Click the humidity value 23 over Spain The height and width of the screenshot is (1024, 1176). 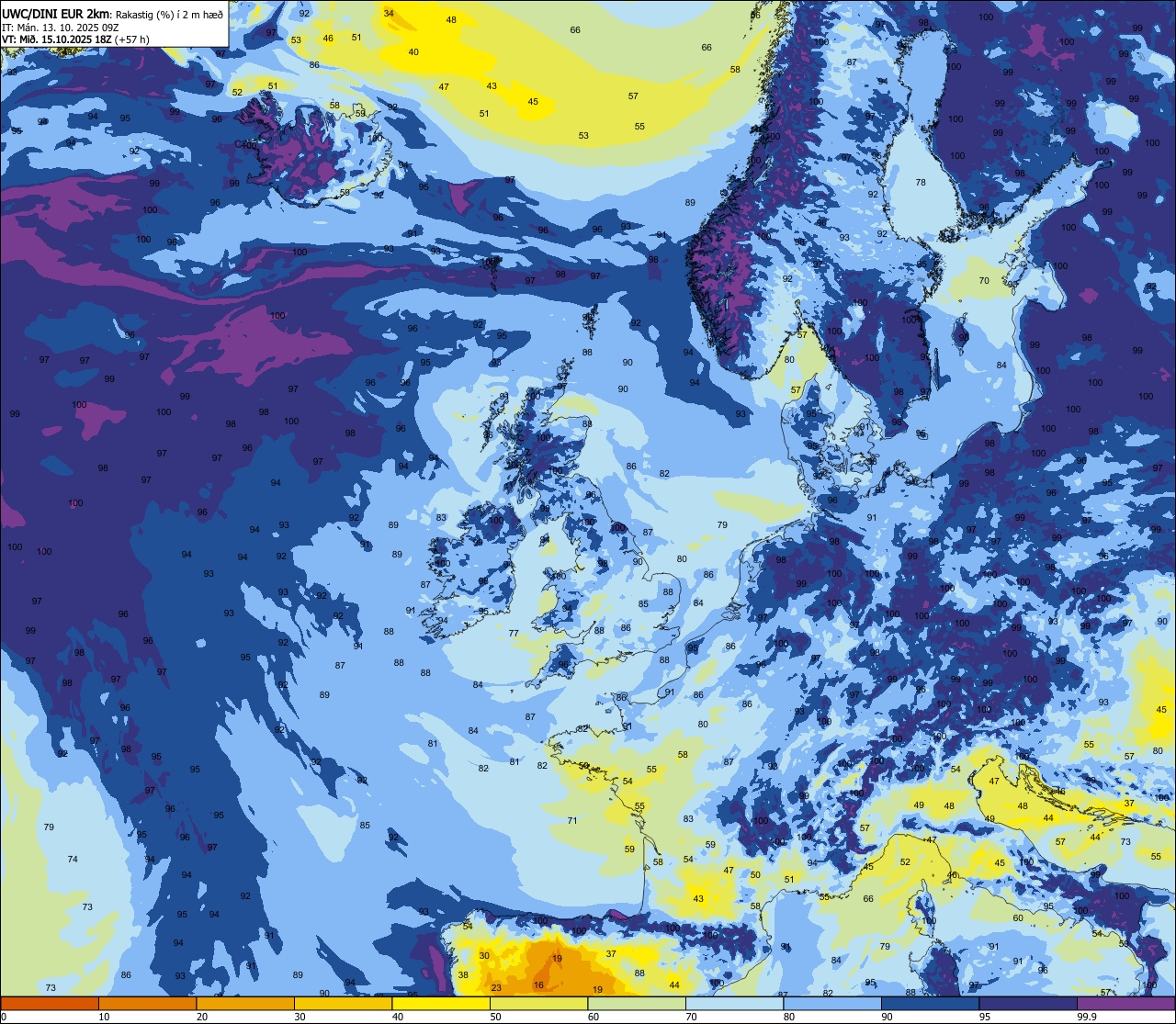point(496,988)
